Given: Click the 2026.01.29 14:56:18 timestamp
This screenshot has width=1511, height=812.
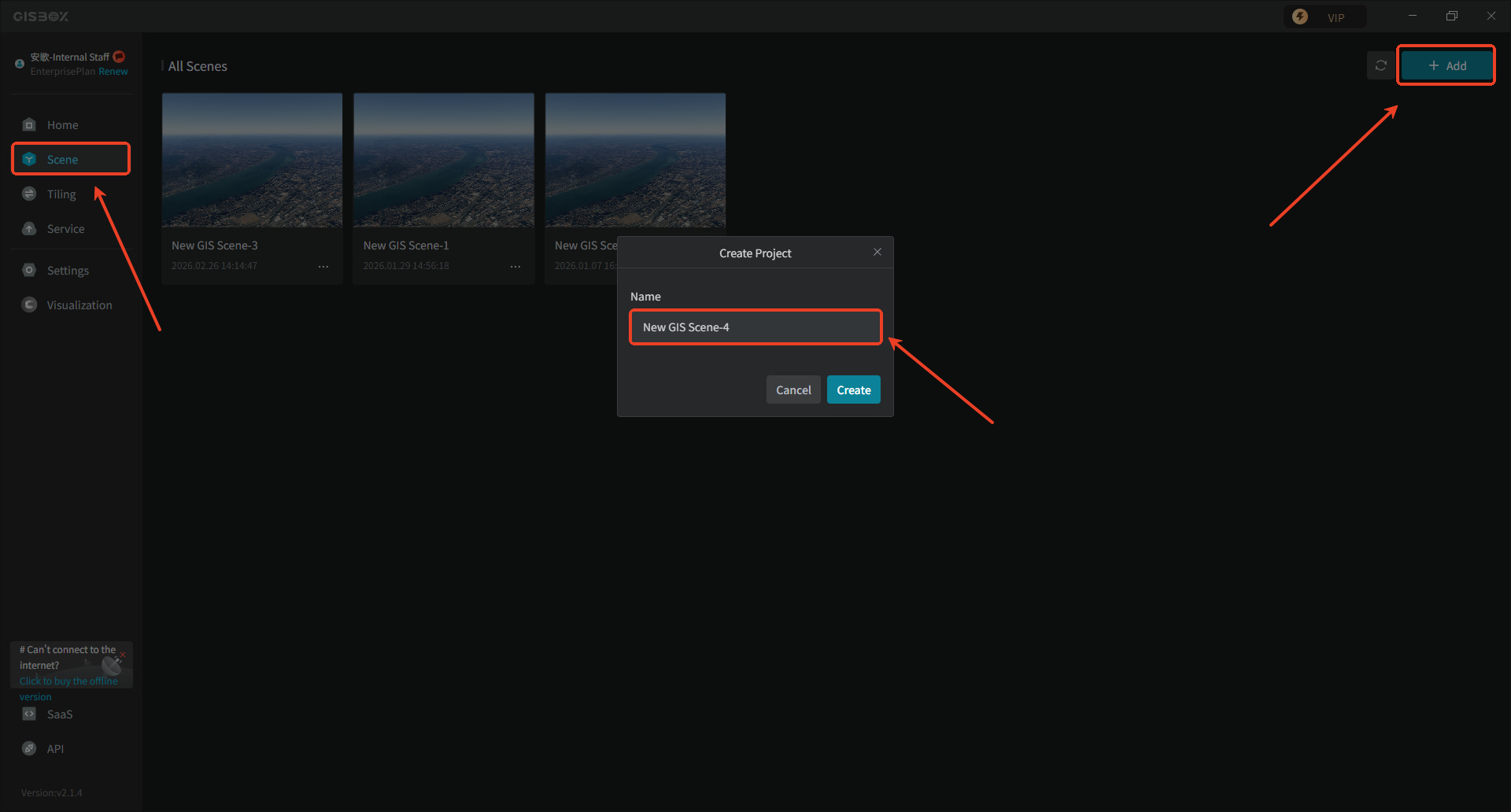Looking at the screenshot, I should pyautogui.click(x=406, y=266).
